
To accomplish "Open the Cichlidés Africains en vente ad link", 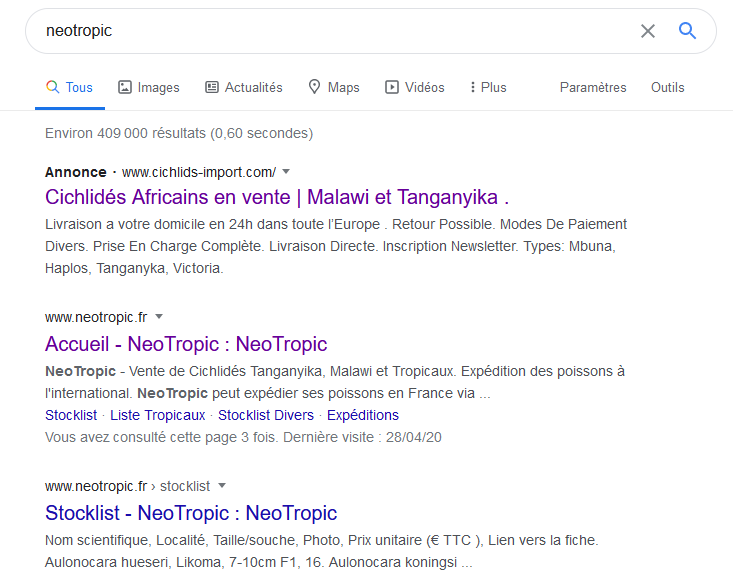I will (x=277, y=197).
